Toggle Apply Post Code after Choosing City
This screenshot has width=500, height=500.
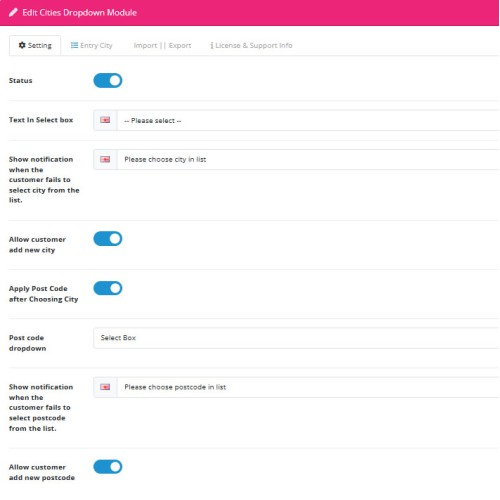(108, 288)
